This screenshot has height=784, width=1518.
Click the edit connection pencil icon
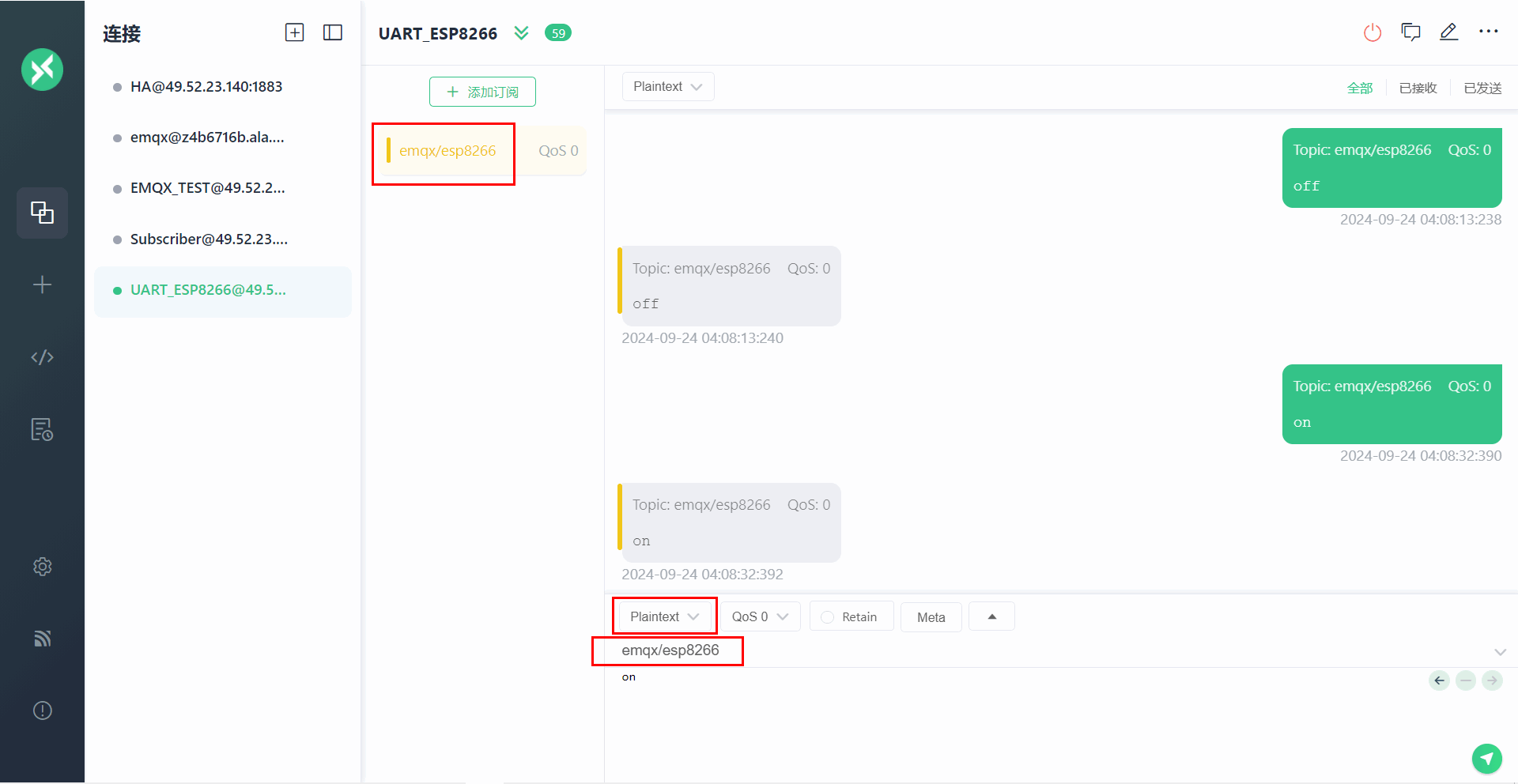(x=1448, y=32)
